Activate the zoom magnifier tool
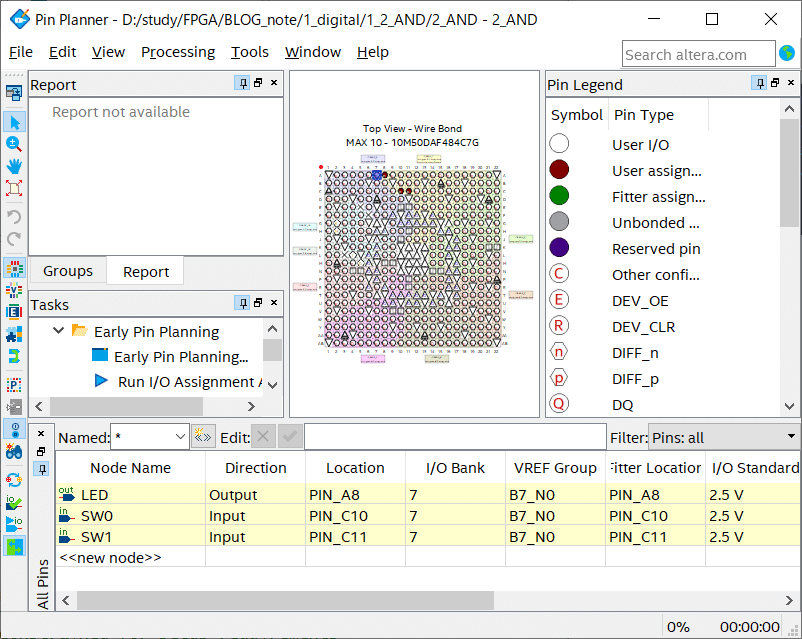Screen dimensions: 802x639 click(14, 144)
